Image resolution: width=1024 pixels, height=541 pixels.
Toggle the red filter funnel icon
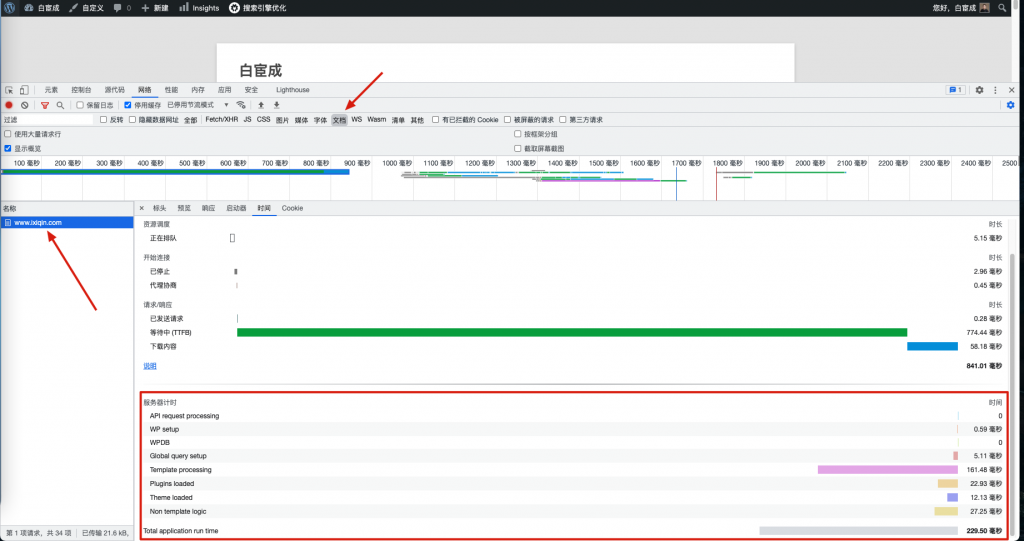45,105
